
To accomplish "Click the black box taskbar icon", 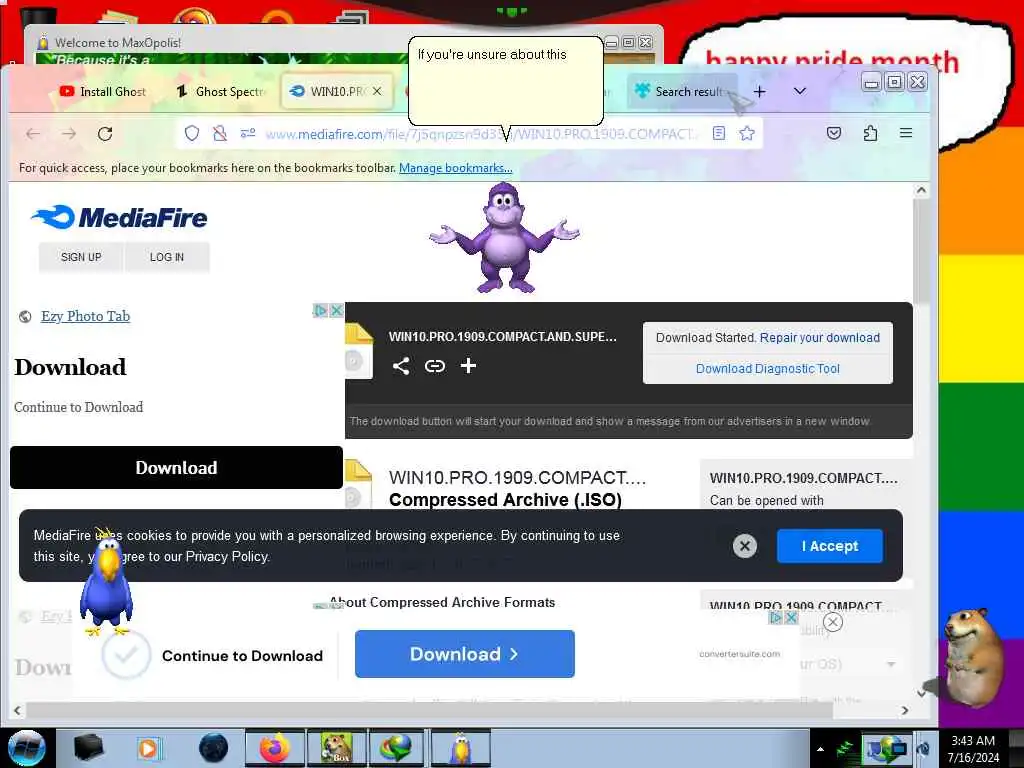I will click(89, 748).
